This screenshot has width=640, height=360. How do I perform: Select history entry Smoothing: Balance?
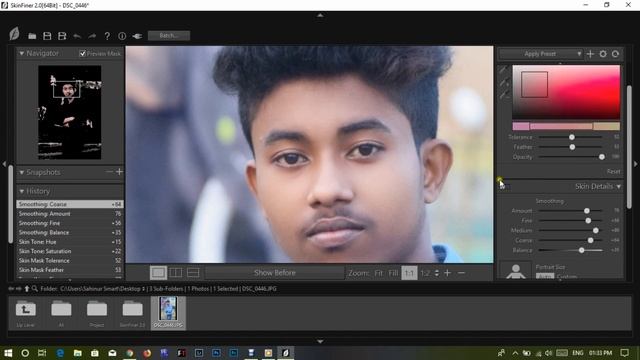tap(70, 232)
